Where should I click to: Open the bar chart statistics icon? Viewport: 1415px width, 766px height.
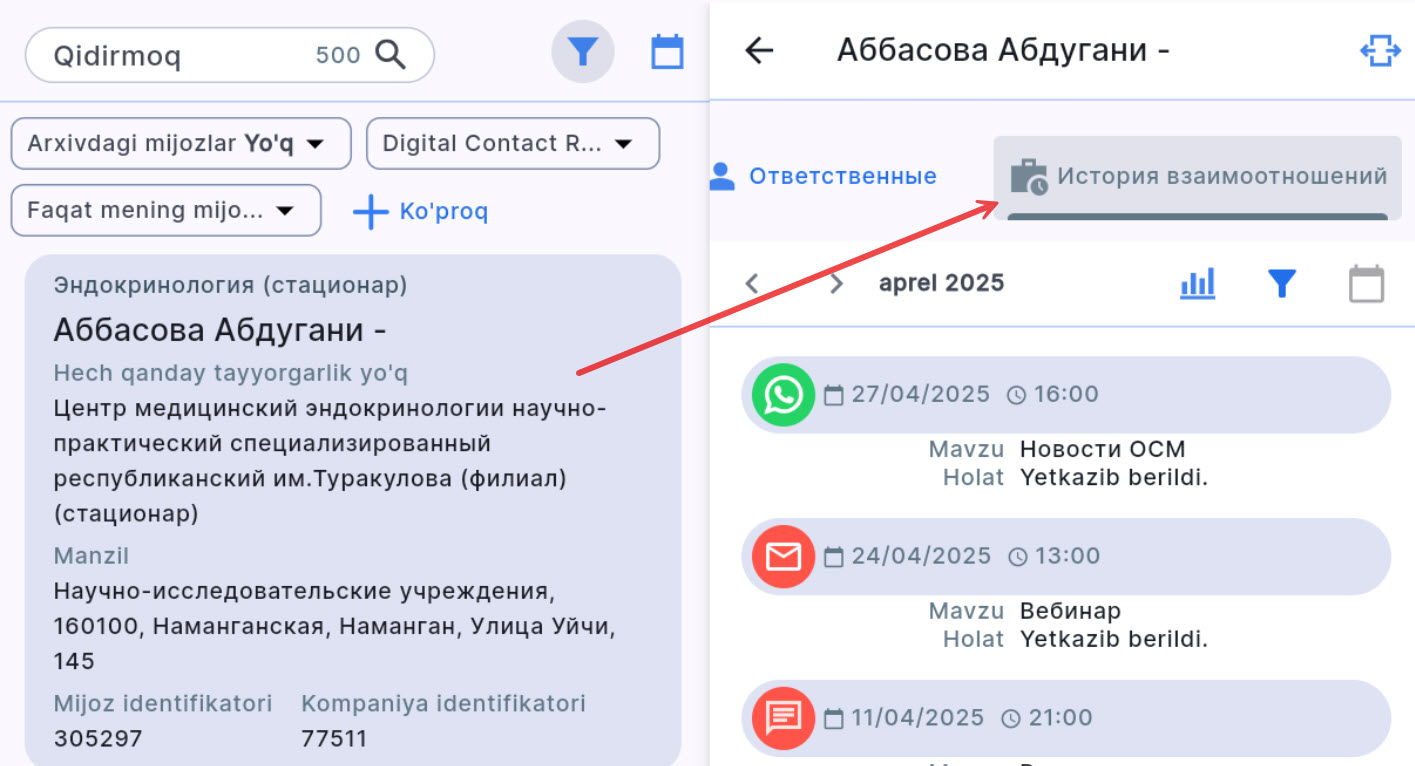[x=1197, y=283]
